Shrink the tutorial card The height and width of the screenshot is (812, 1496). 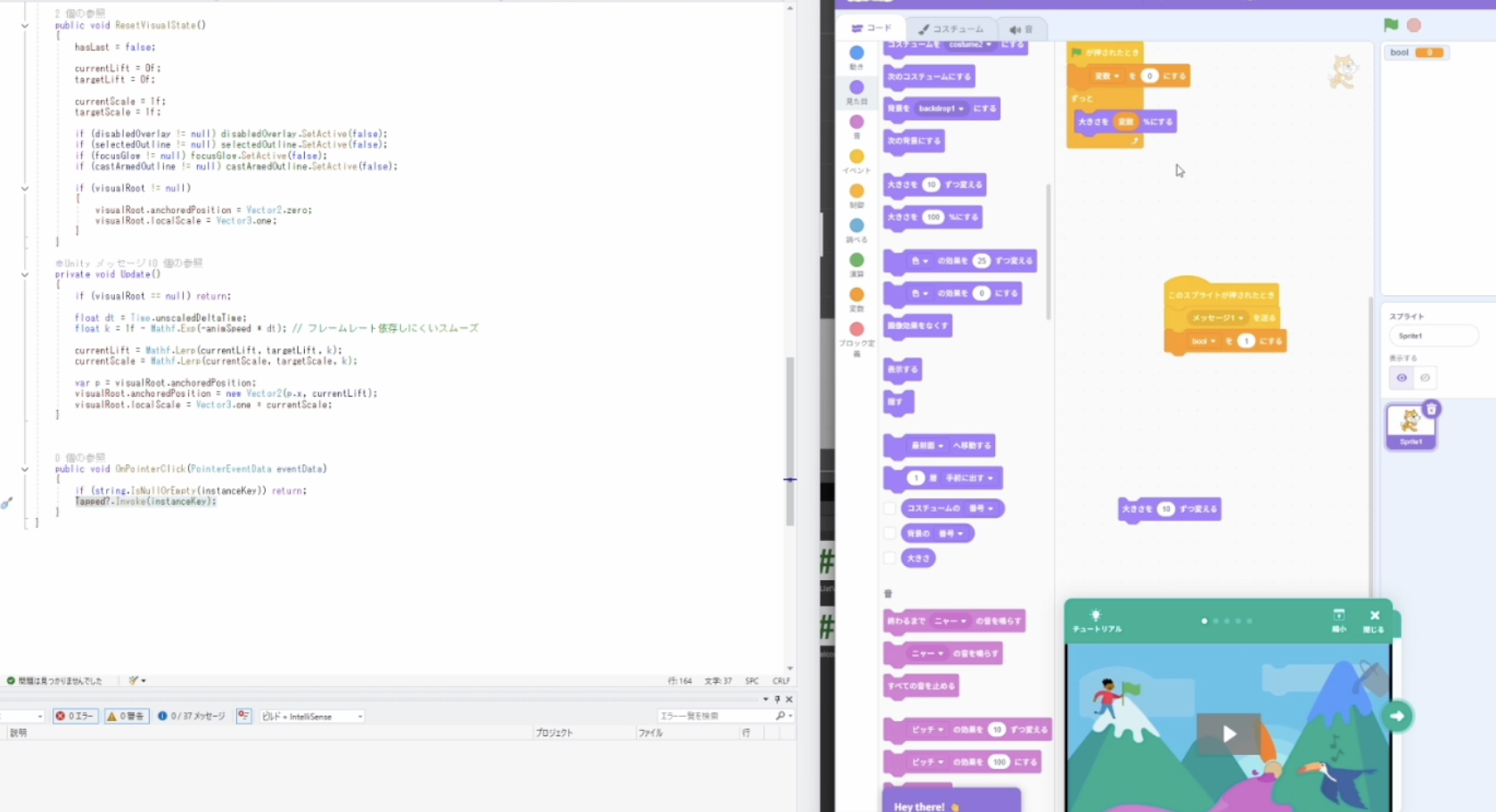(1338, 619)
